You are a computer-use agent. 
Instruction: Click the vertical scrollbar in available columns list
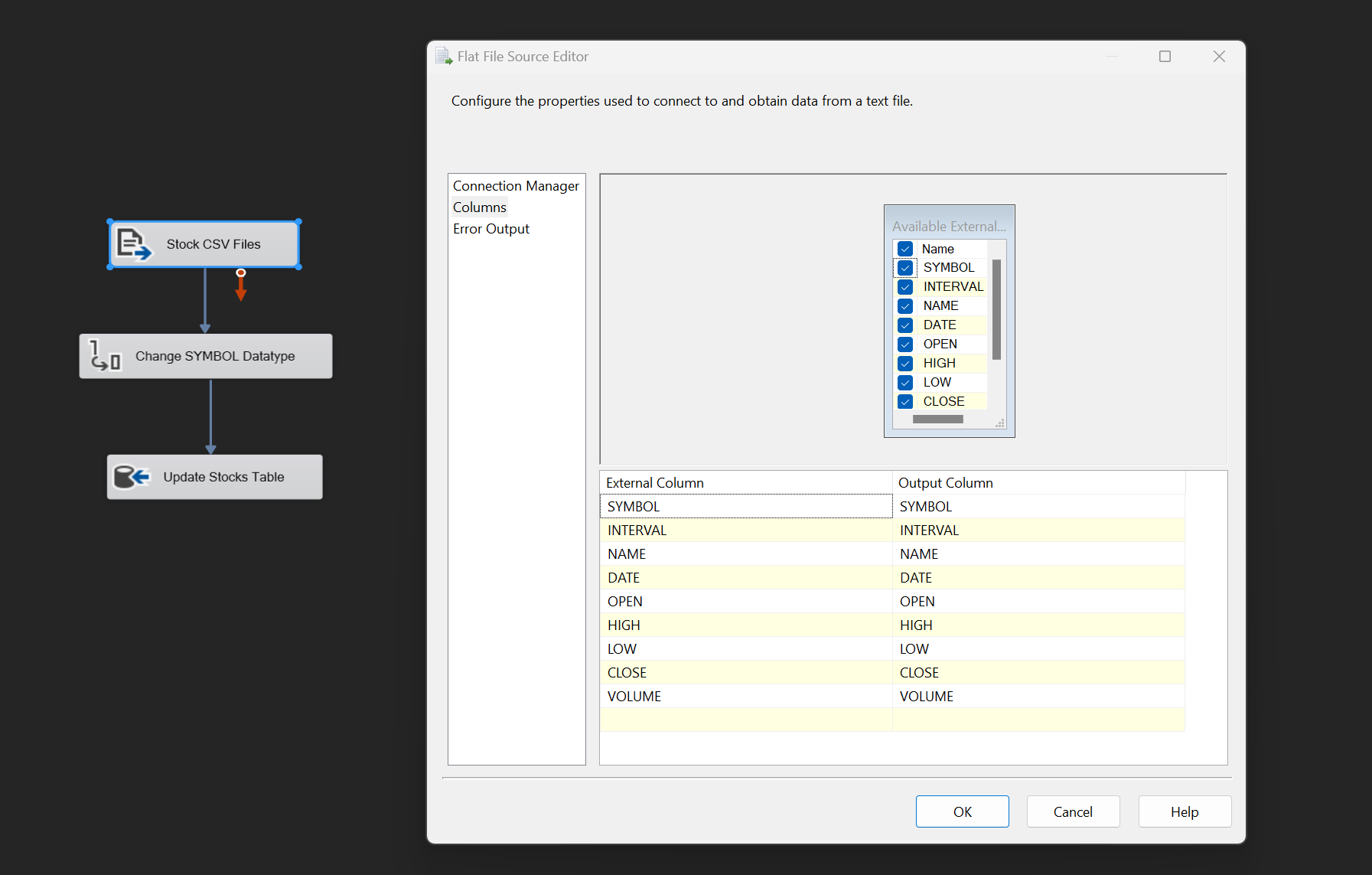tap(996, 309)
